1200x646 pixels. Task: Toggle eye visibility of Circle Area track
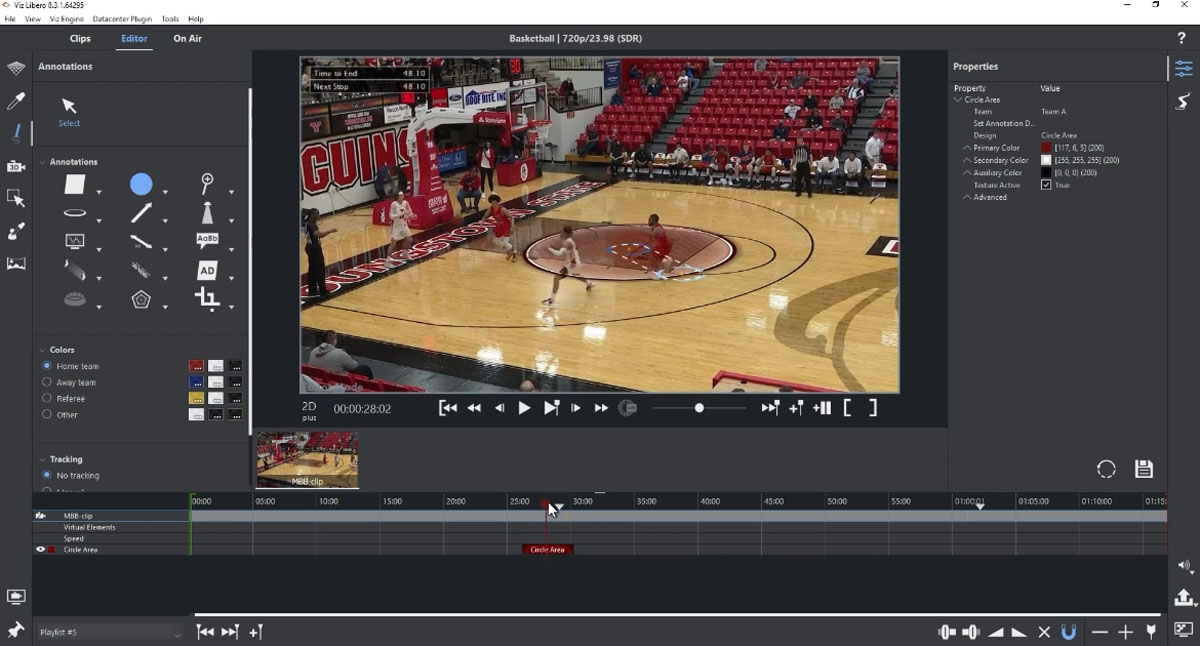41,550
